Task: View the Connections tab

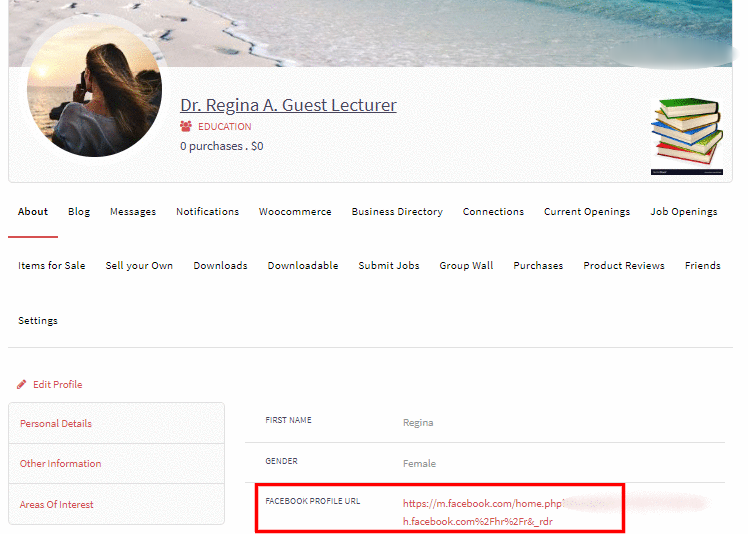Action: (493, 212)
